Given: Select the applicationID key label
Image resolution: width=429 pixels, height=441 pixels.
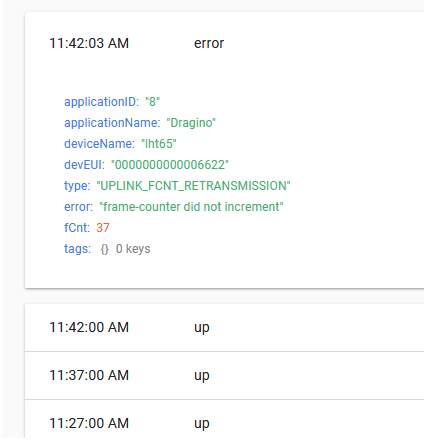Looking at the screenshot, I should 101,102.
